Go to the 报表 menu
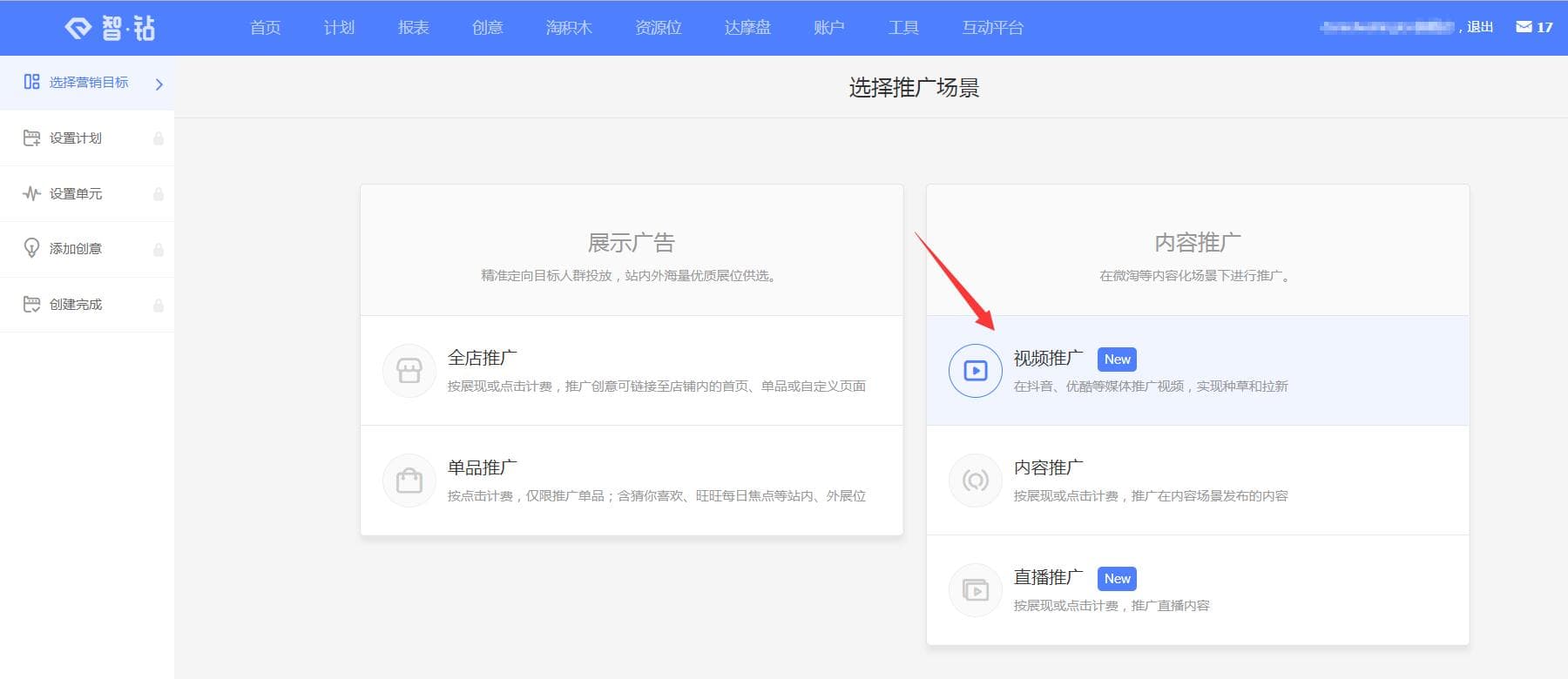 click(413, 28)
